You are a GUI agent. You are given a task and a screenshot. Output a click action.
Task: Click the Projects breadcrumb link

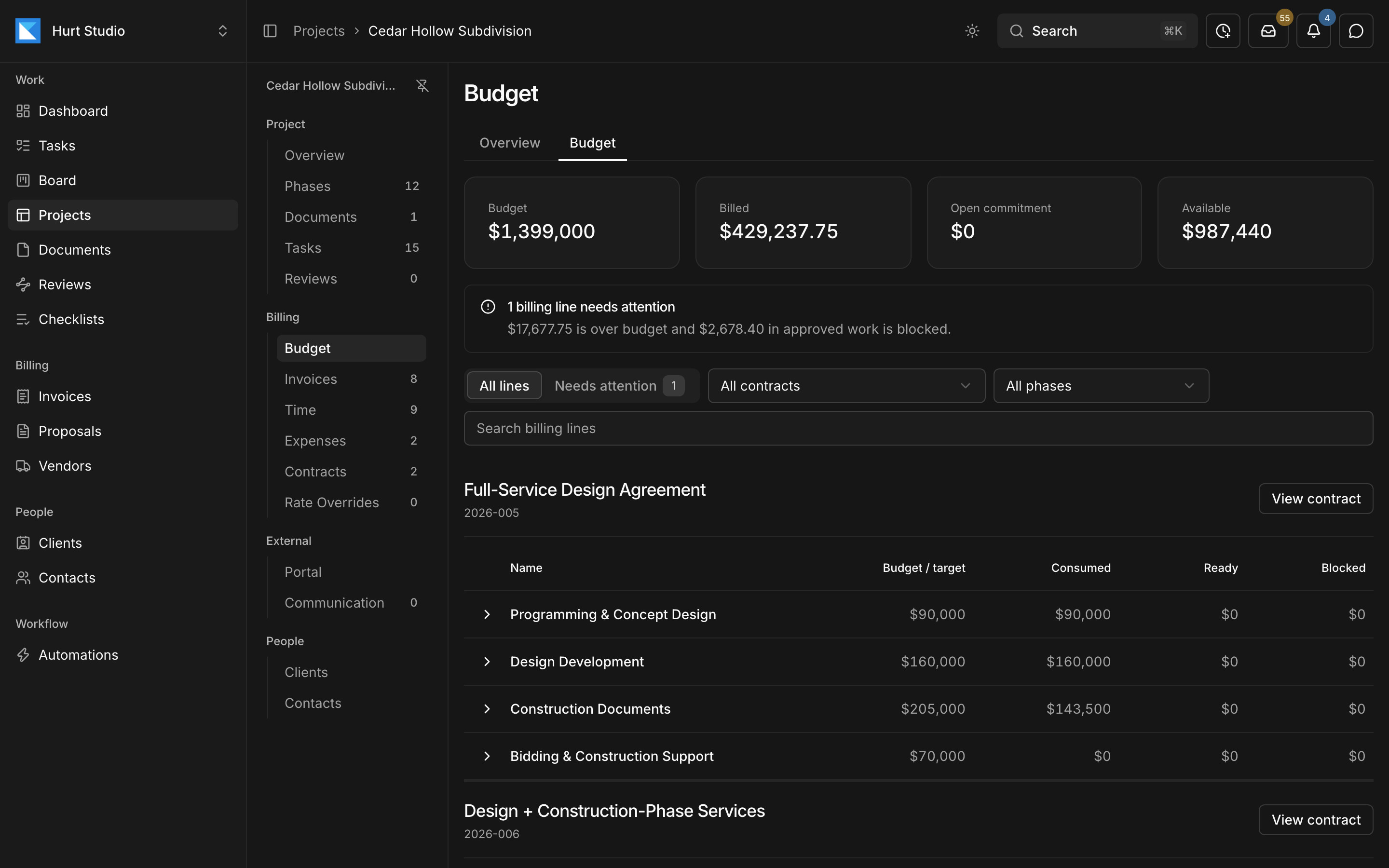(x=318, y=31)
